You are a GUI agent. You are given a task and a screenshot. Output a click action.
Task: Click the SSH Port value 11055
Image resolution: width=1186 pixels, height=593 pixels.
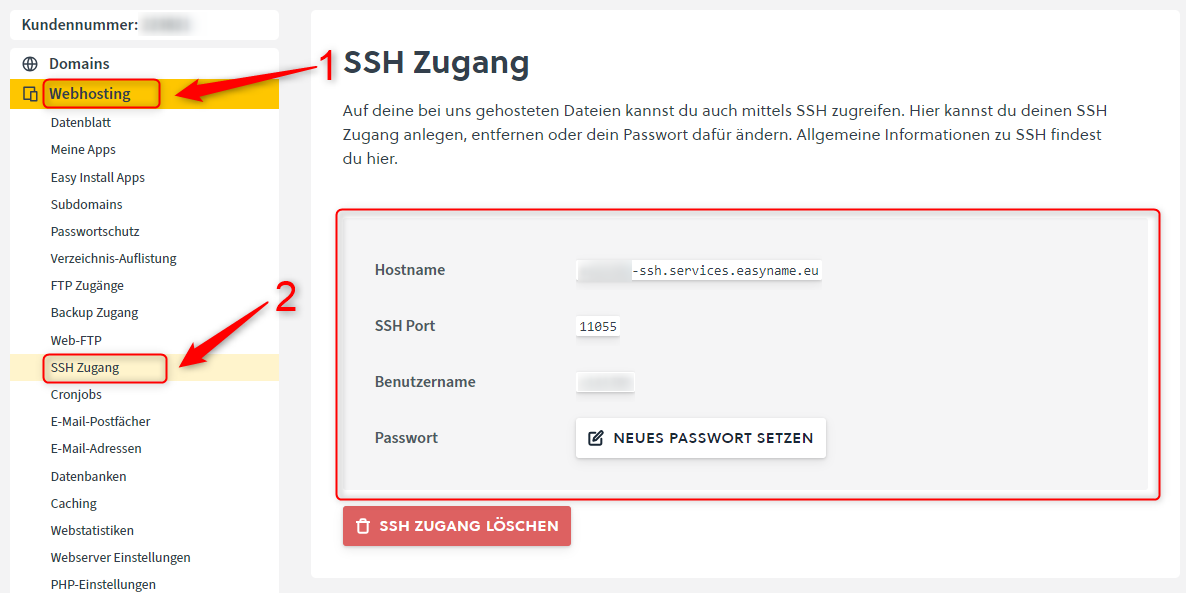pos(598,328)
